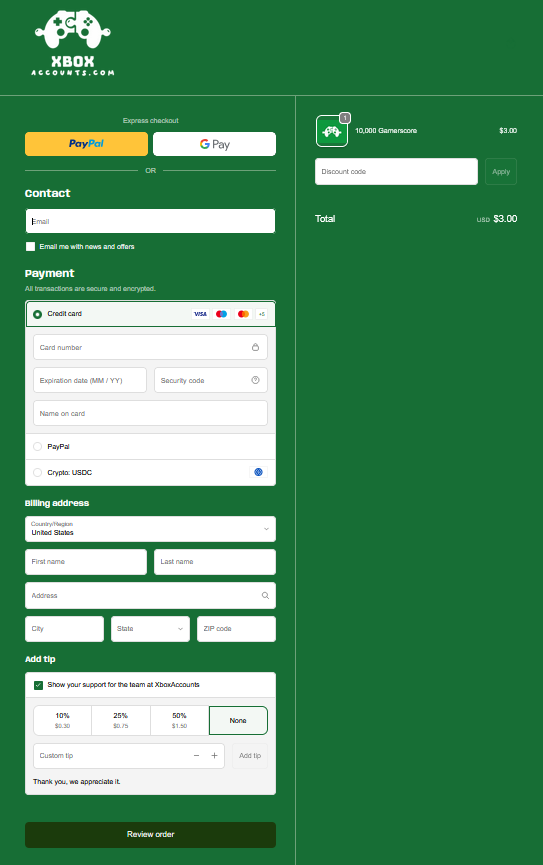Expand the State dropdown

(x=150, y=629)
